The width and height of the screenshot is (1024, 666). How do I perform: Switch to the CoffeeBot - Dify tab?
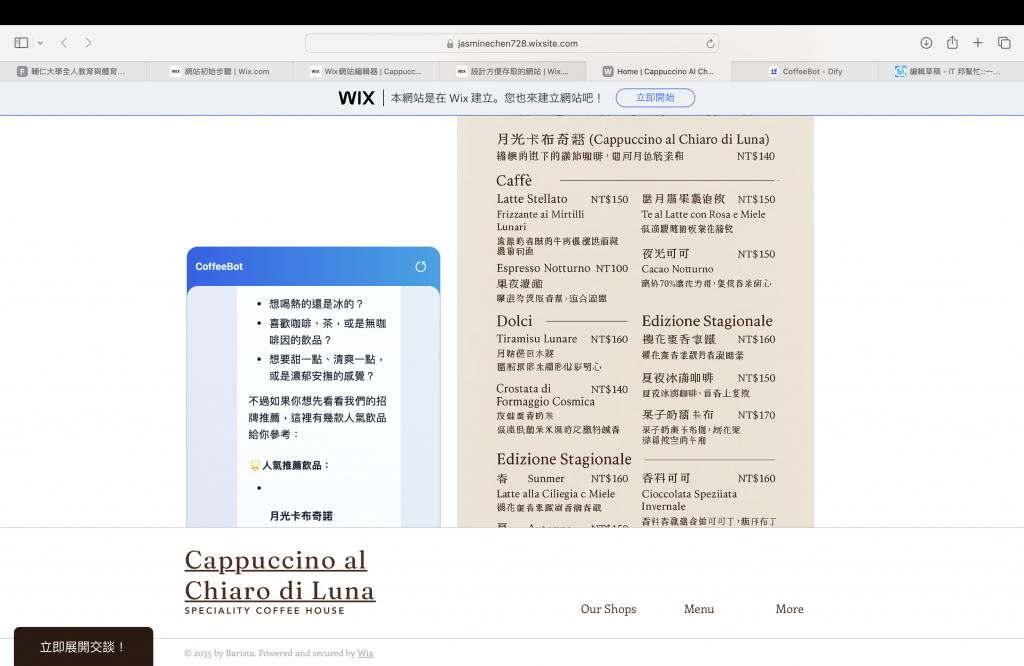pyautogui.click(x=805, y=71)
